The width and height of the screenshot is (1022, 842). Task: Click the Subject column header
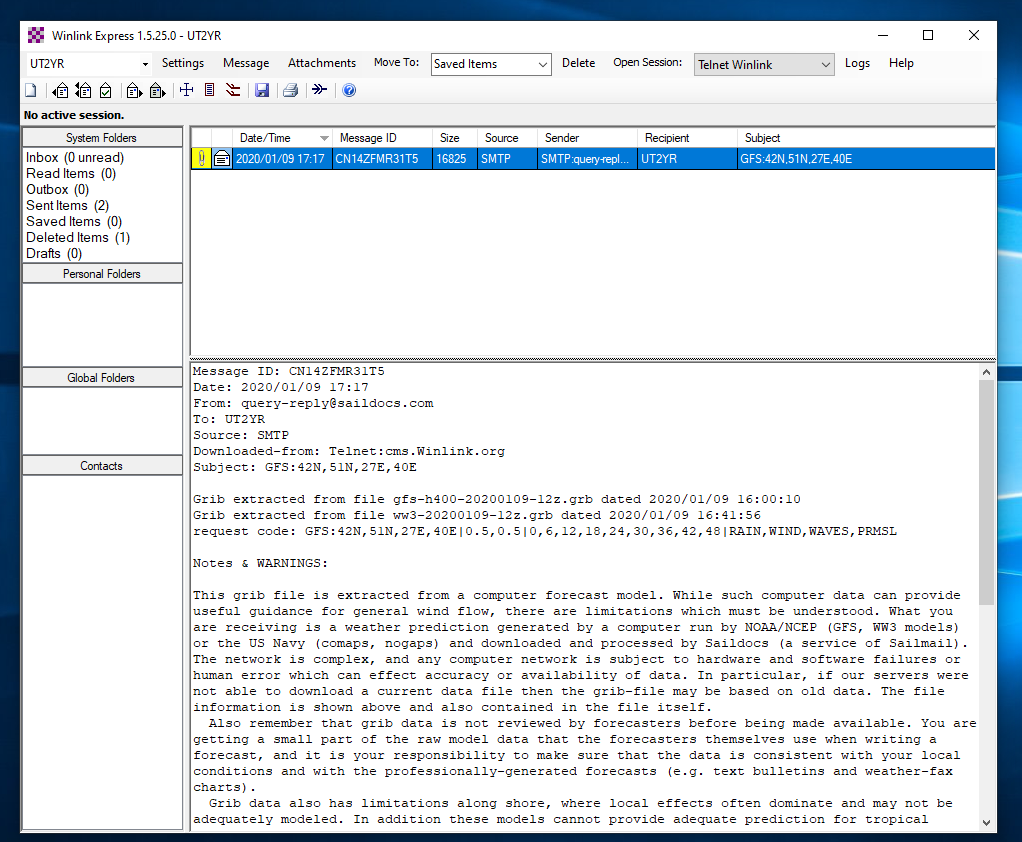tap(866, 138)
